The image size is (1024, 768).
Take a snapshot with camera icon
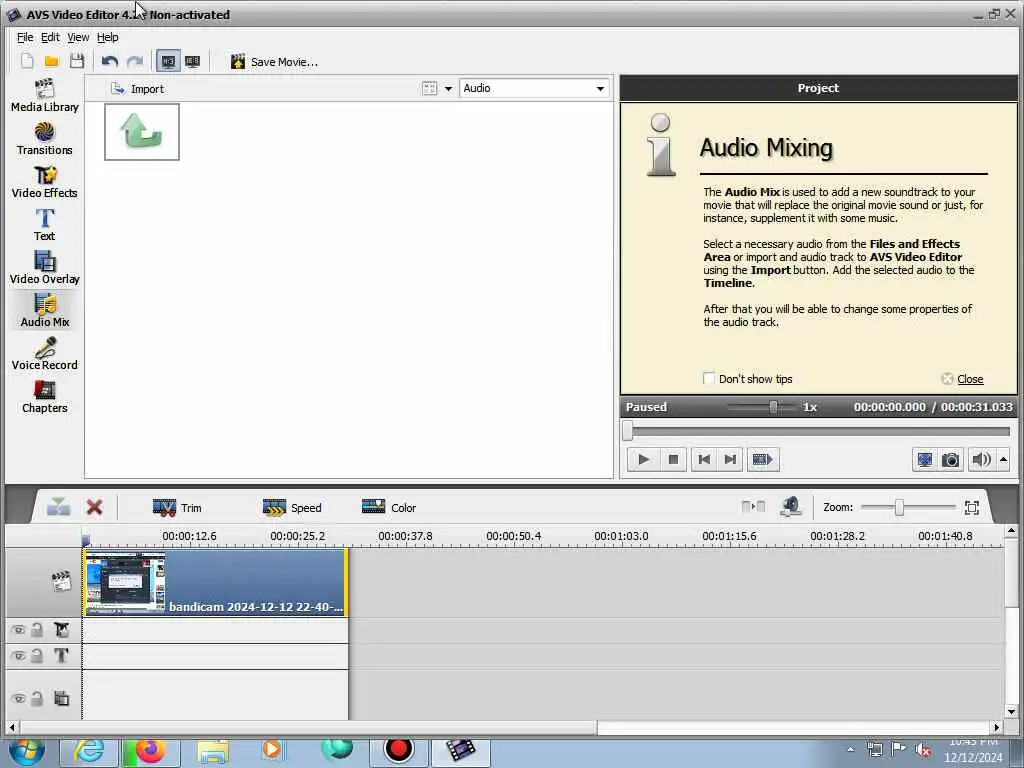950,460
